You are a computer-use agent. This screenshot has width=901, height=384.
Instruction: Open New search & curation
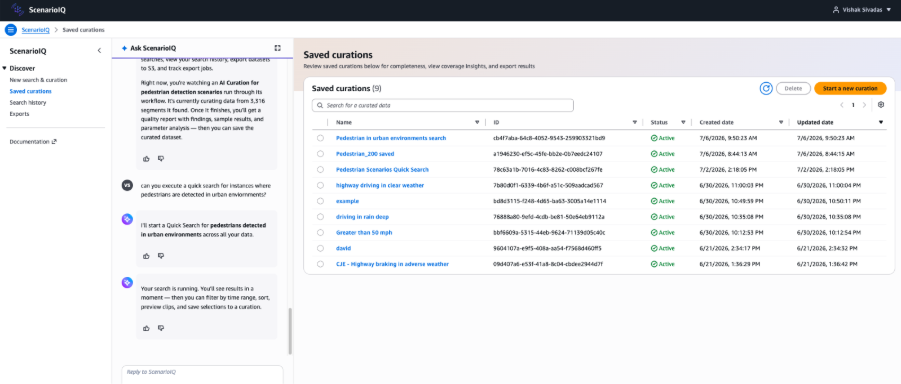(x=38, y=80)
